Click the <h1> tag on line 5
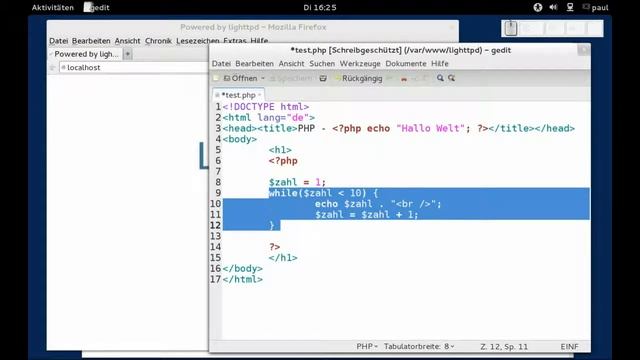The width and height of the screenshot is (640, 360). pyautogui.click(x=280, y=150)
